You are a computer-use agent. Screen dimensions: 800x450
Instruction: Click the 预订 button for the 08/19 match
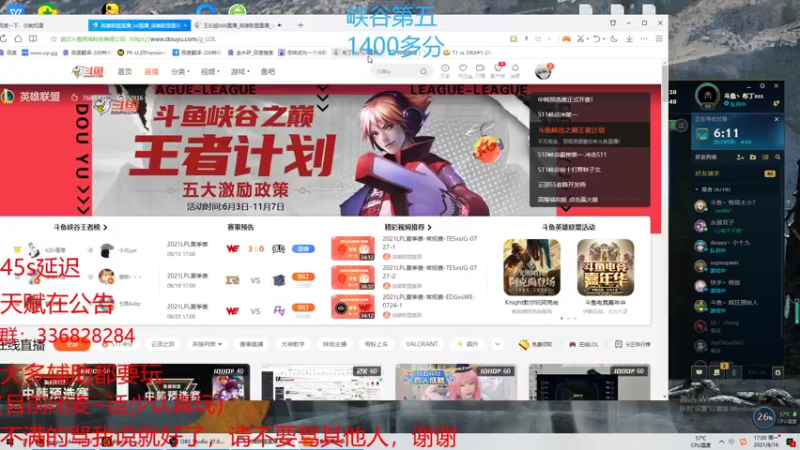(x=303, y=277)
